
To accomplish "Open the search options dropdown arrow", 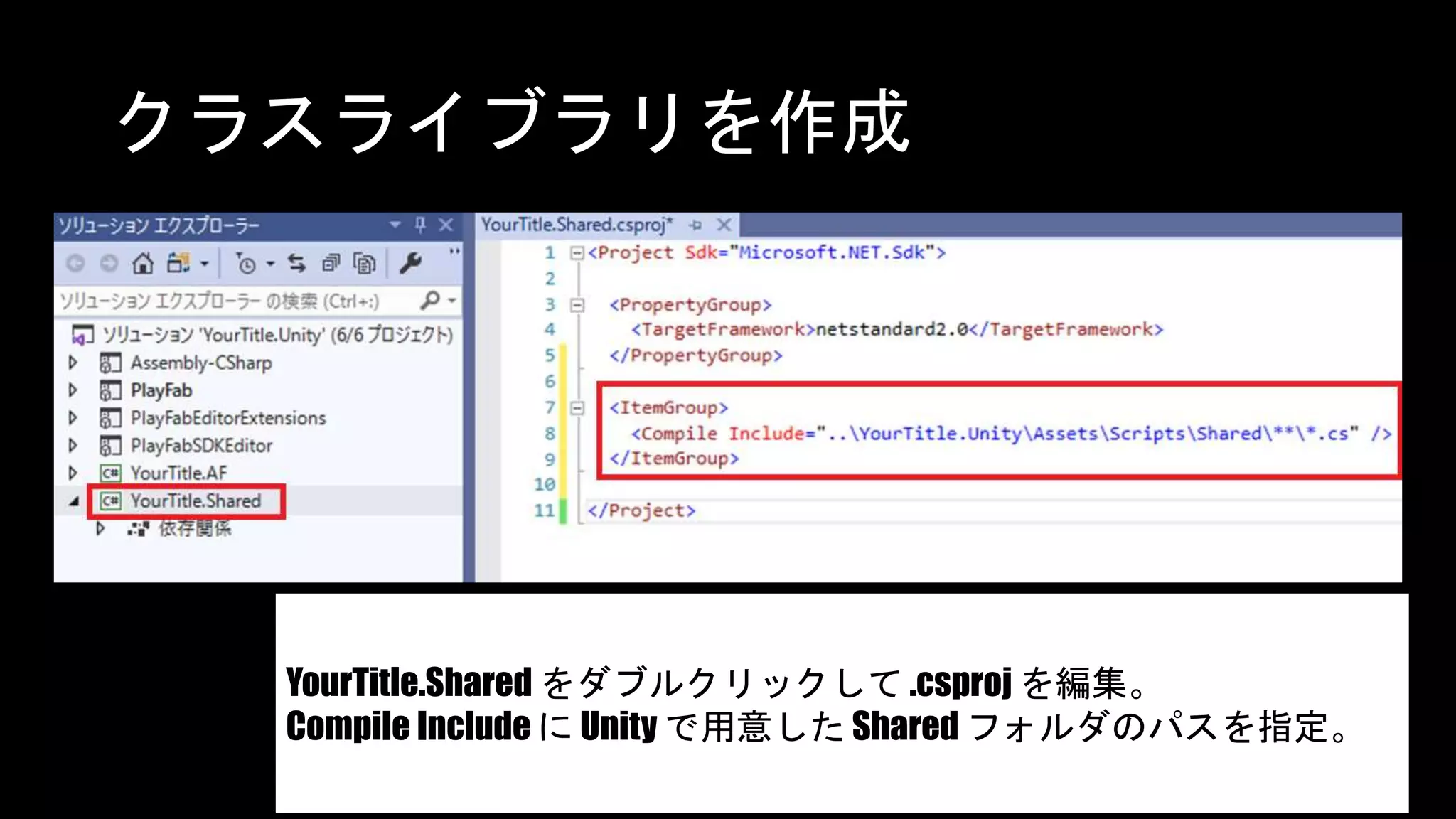I will pyautogui.click(x=451, y=301).
